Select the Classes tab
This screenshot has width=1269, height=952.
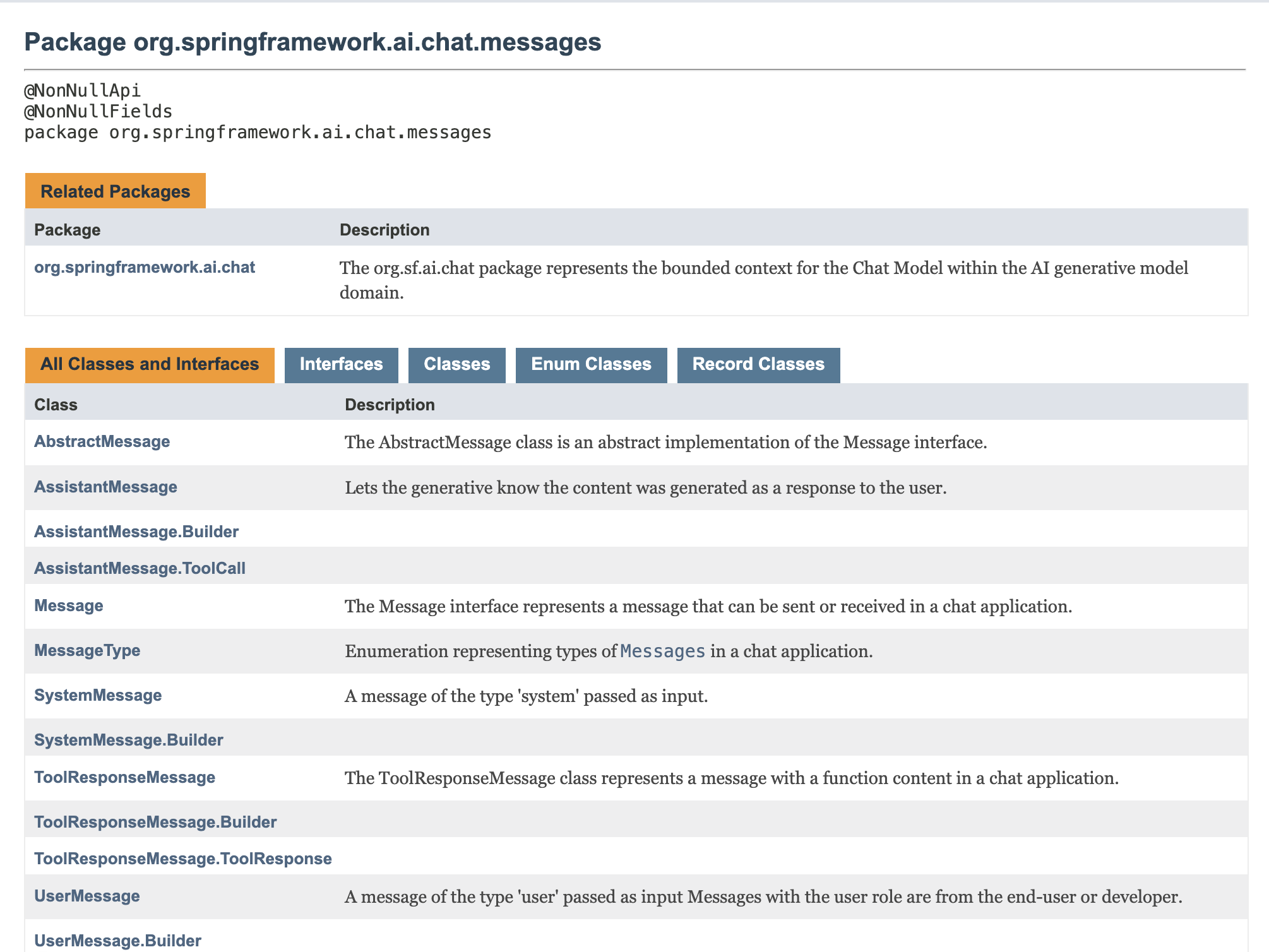[x=456, y=364]
